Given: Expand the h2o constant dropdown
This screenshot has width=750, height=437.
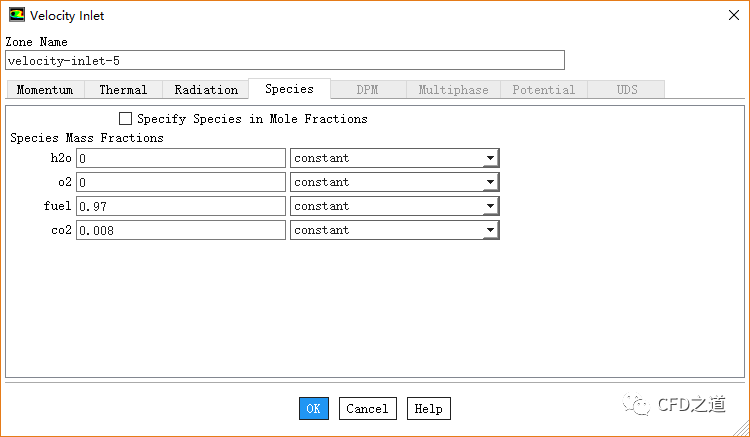Looking at the screenshot, I should [x=490, y=158].
